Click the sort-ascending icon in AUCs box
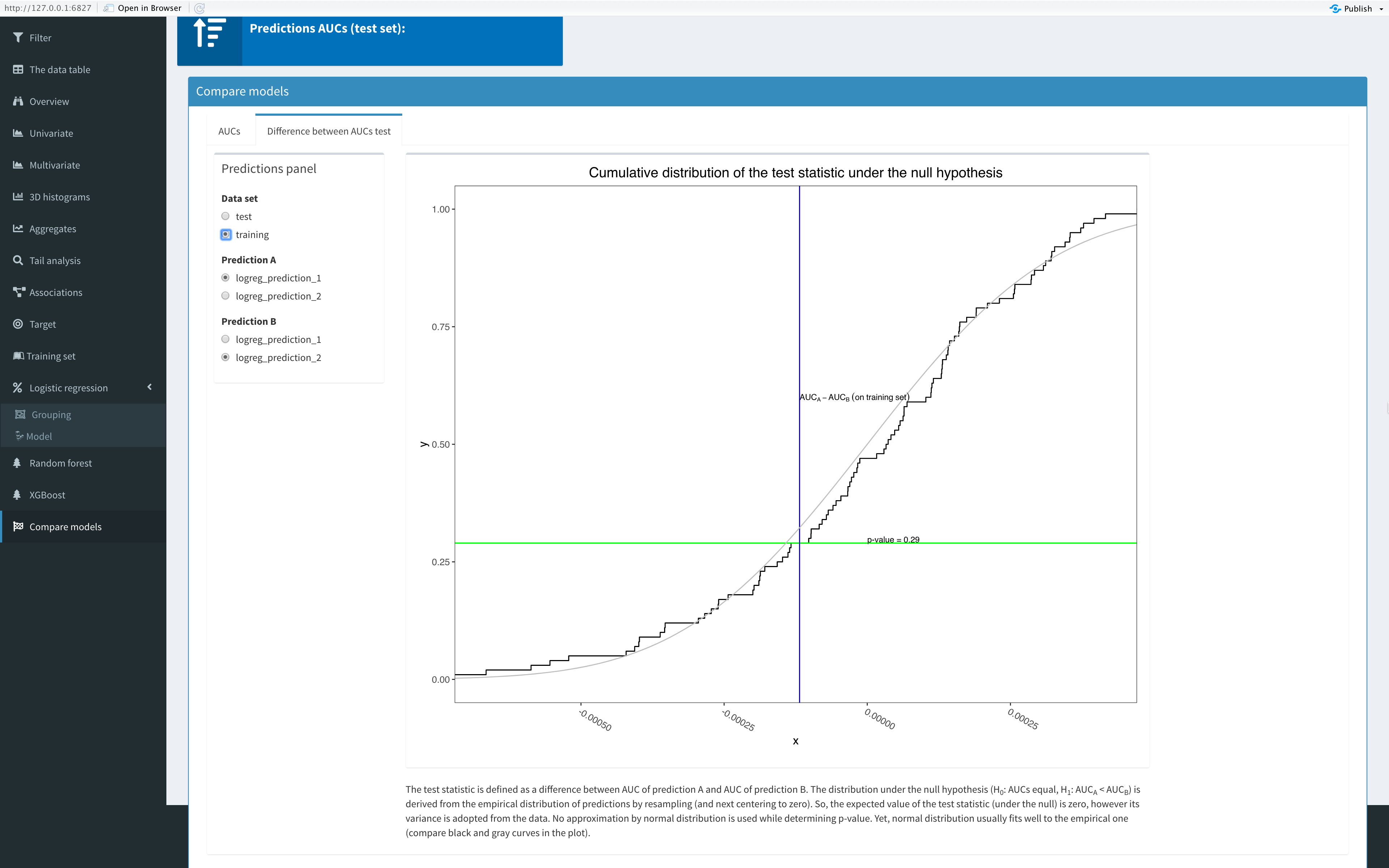1389x868 pixels. (x=209, y=33)
